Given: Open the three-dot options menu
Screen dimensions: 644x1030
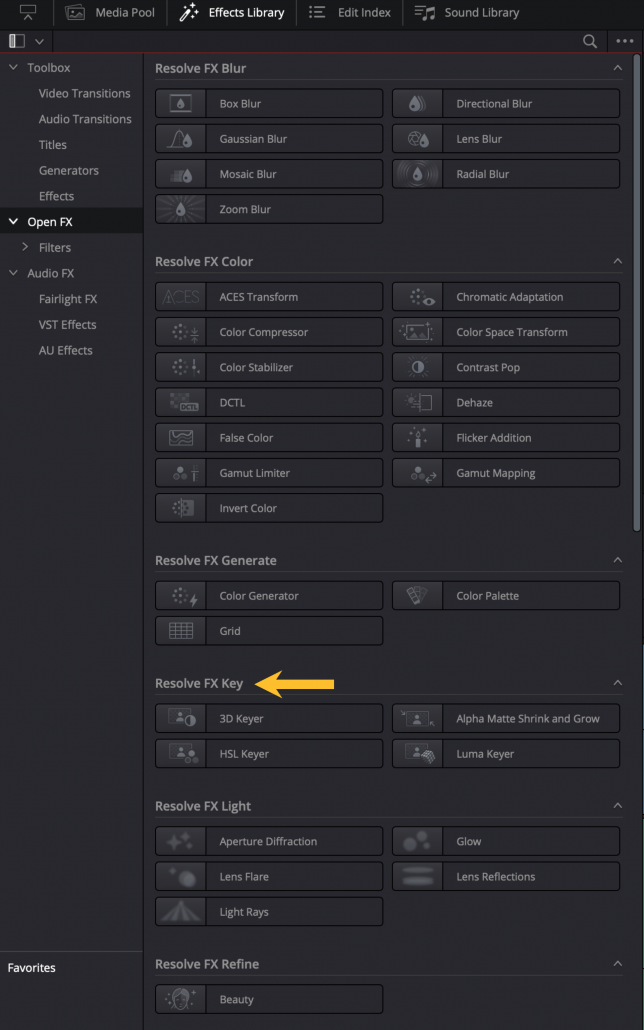Looking at the screenshot, I should (625, 41).
